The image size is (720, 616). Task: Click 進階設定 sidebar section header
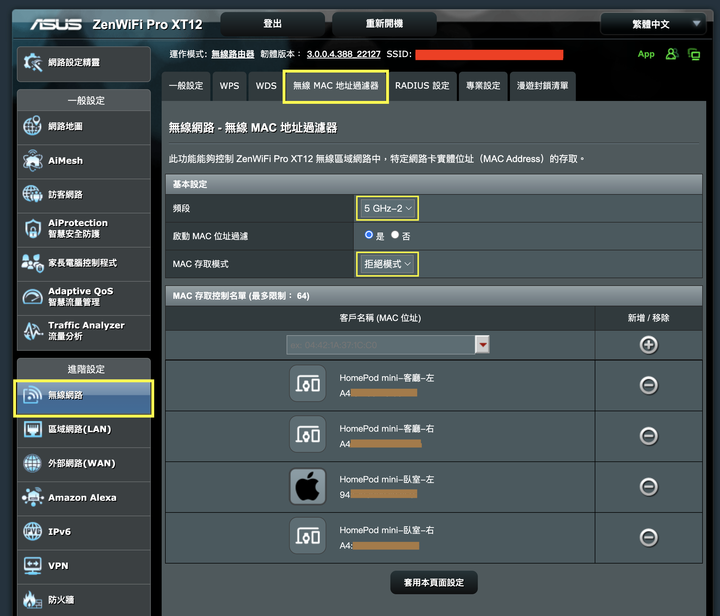coord(84,369)
